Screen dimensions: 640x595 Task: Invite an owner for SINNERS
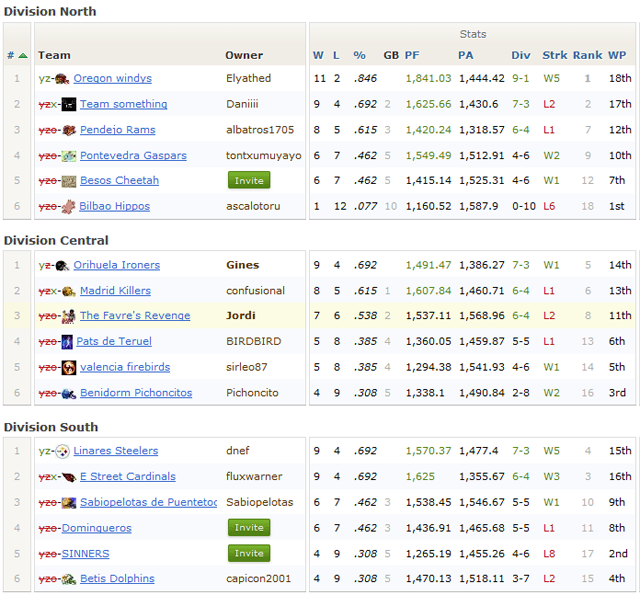(249, 553)
